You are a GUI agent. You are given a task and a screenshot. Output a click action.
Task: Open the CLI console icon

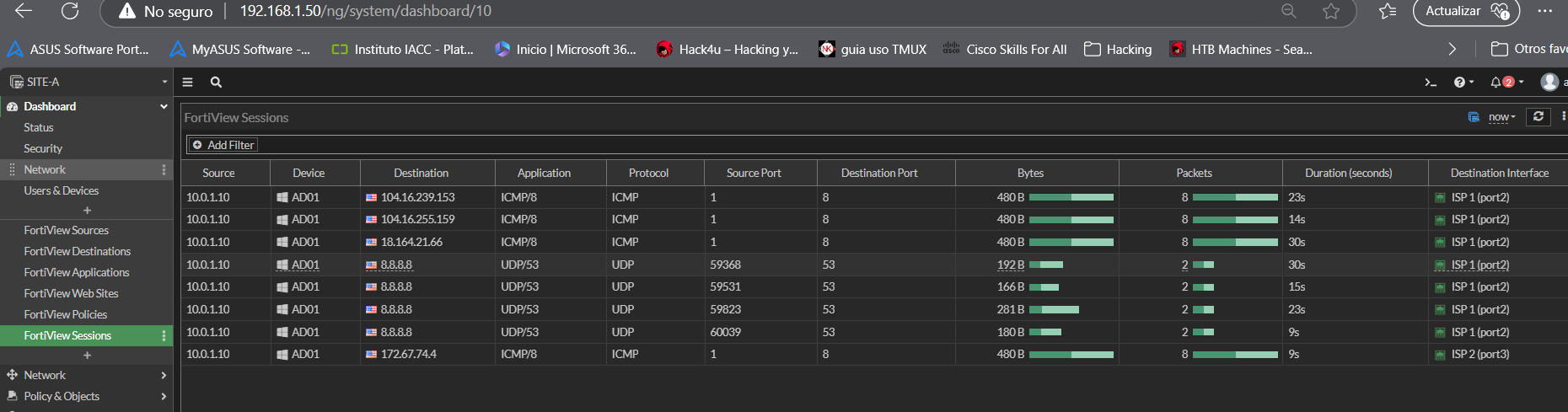1430,83
